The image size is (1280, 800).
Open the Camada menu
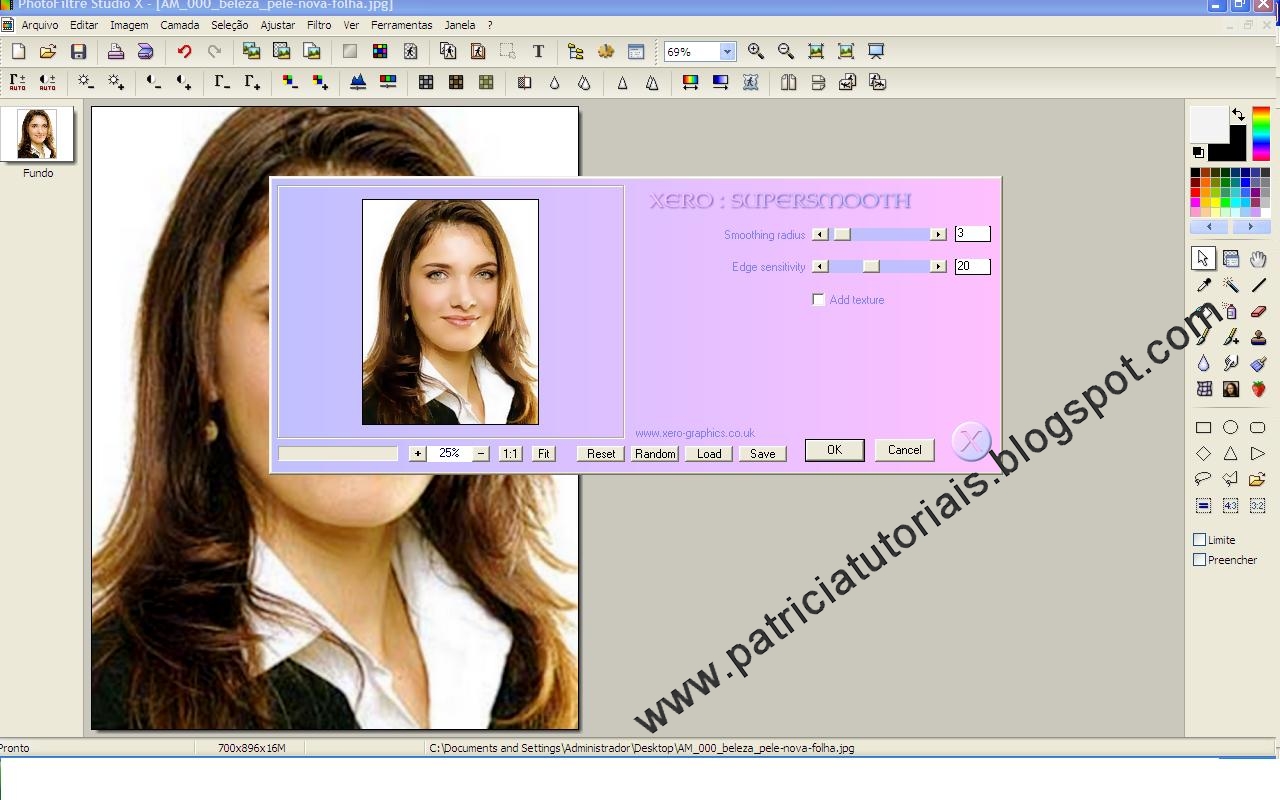click(x=180, y=25)
